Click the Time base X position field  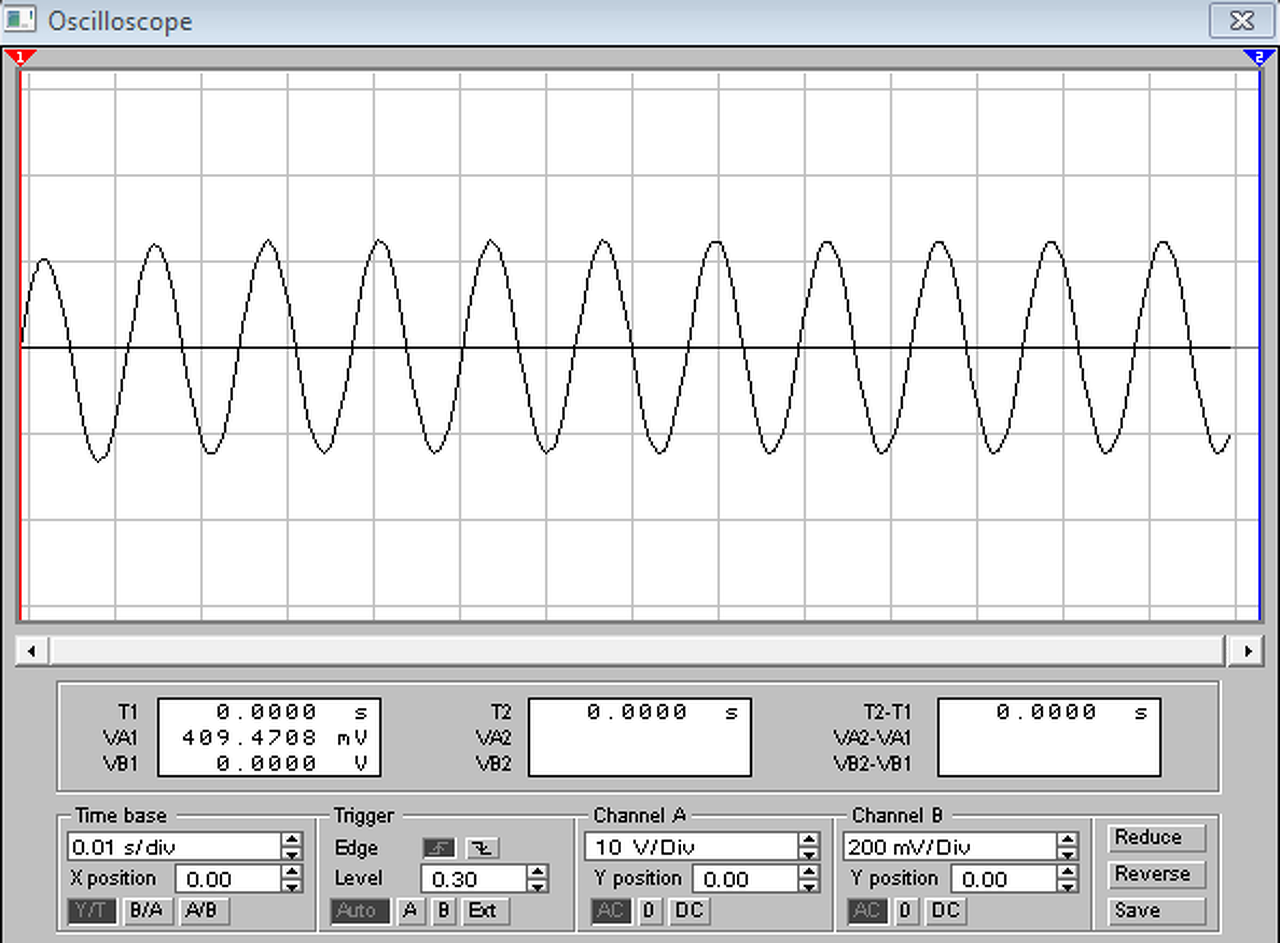pyautogui.click(x=228, y=879)
